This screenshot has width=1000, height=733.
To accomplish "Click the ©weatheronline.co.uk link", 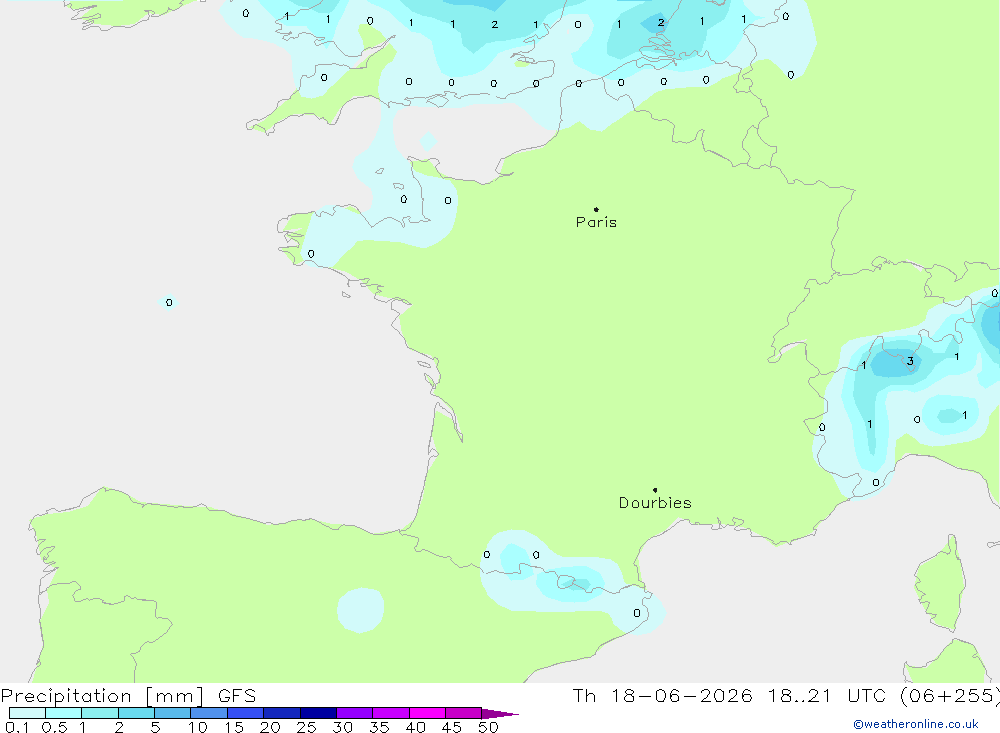I will tap(916, 724).
